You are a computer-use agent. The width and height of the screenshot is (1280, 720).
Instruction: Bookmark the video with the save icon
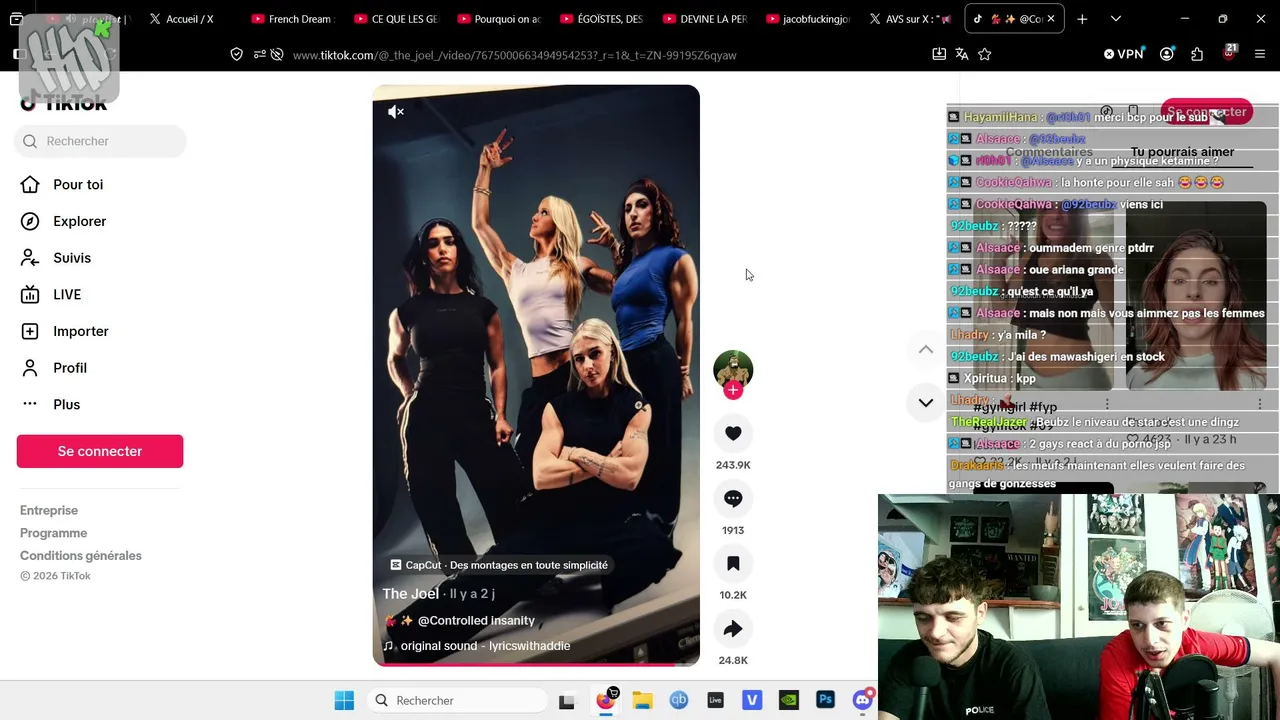(x=733, y=564)
